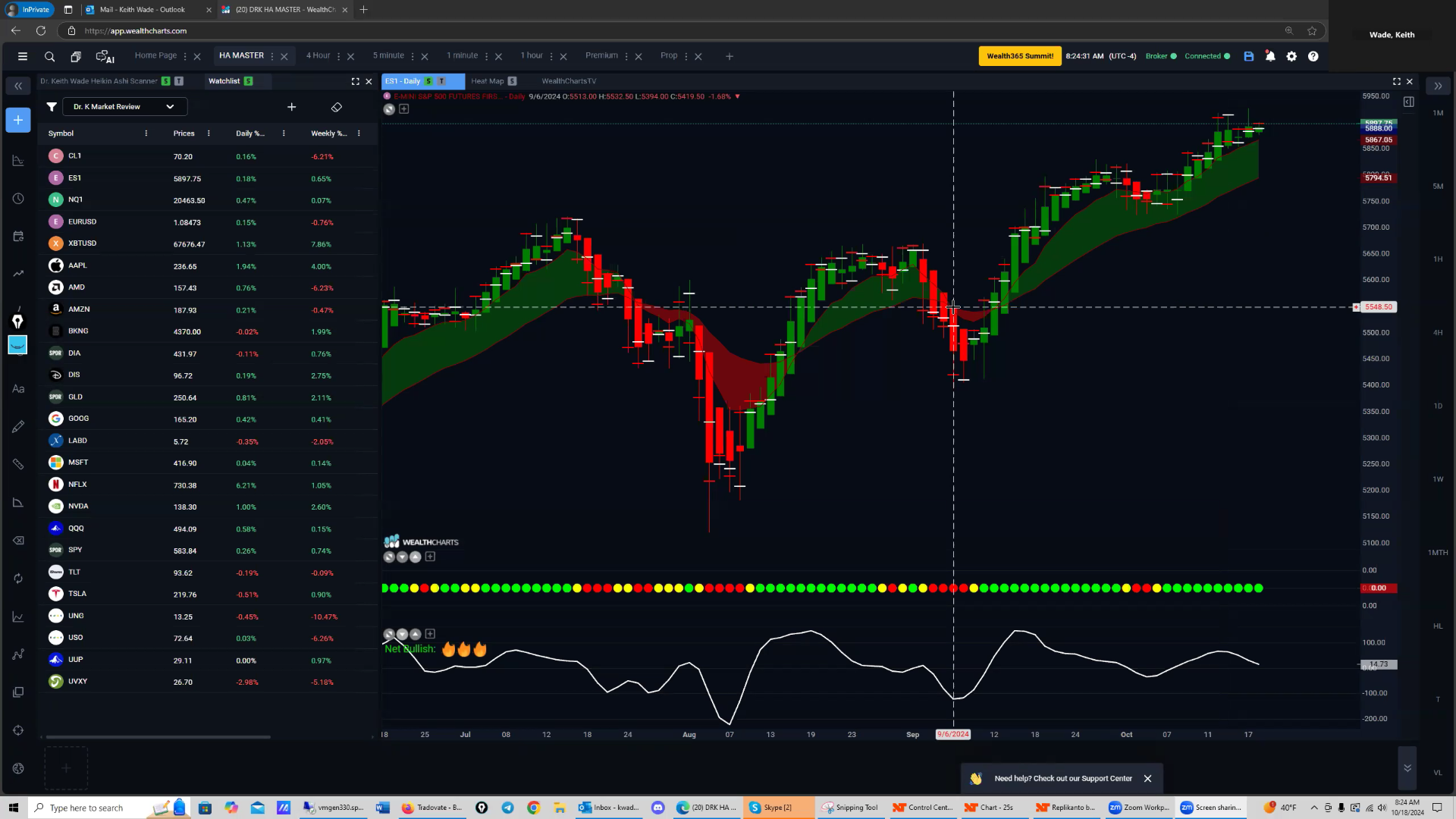
Task: Toggle the S badge on the Watchlist tab
Action: [248, 81]
